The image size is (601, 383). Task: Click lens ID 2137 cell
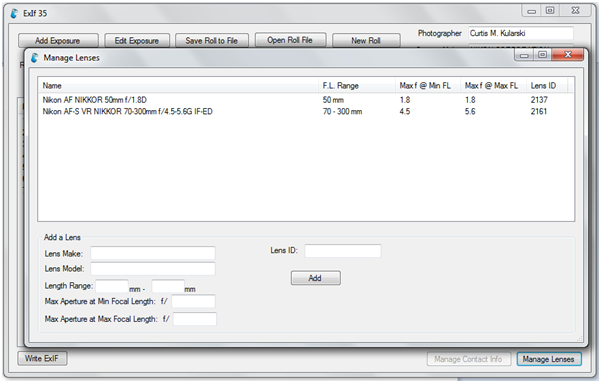(x=539, y=100)
